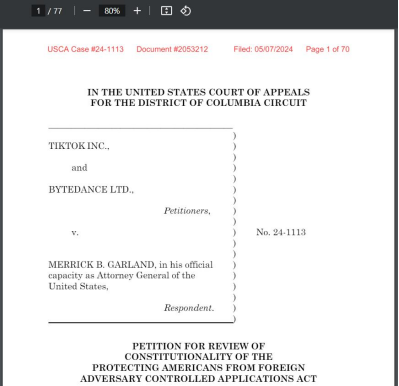Click the word "and" between petitioners
Viewport: 399px width, 386px height.
79,168
